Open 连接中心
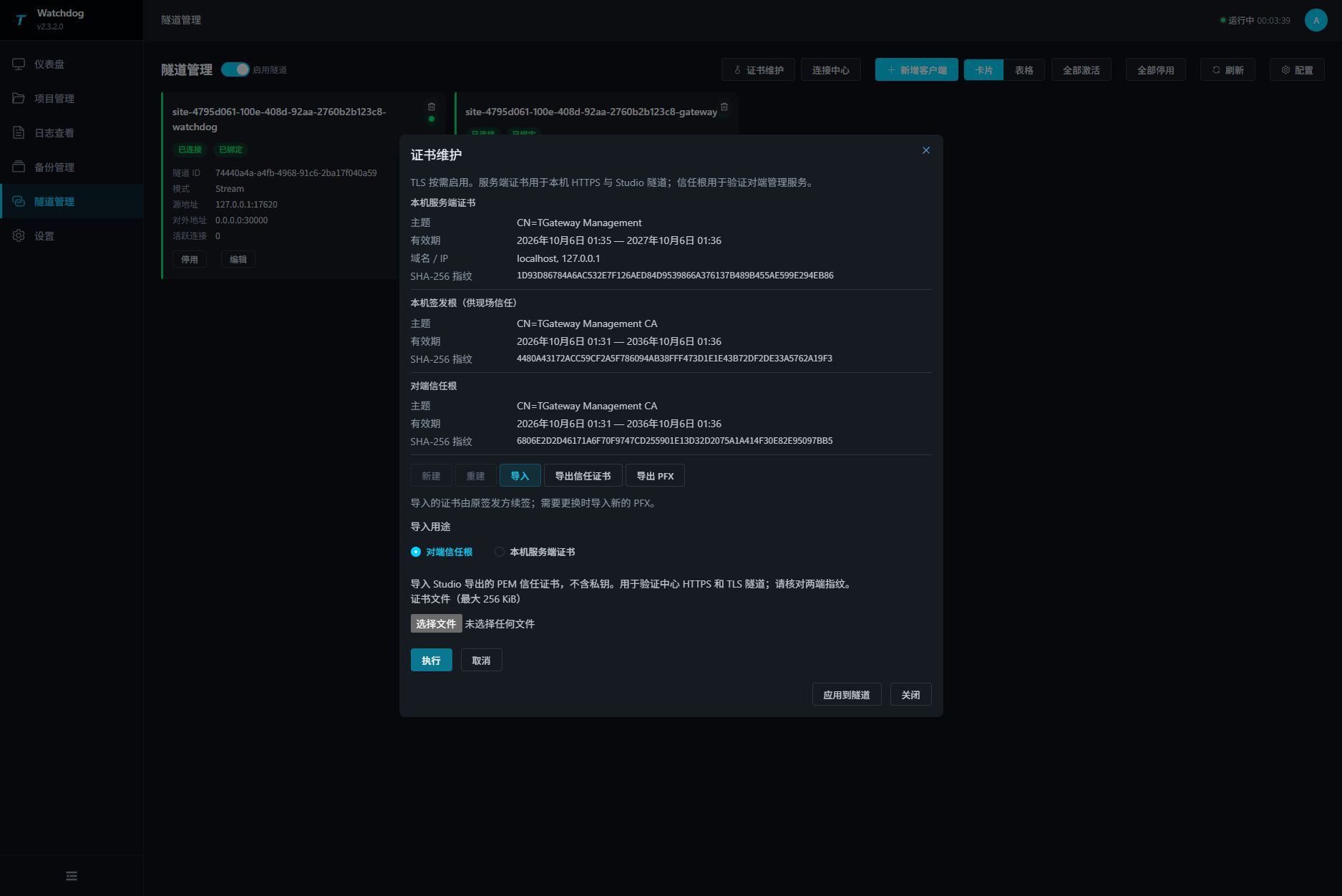Screen dimensions: 1342x896 831,70
